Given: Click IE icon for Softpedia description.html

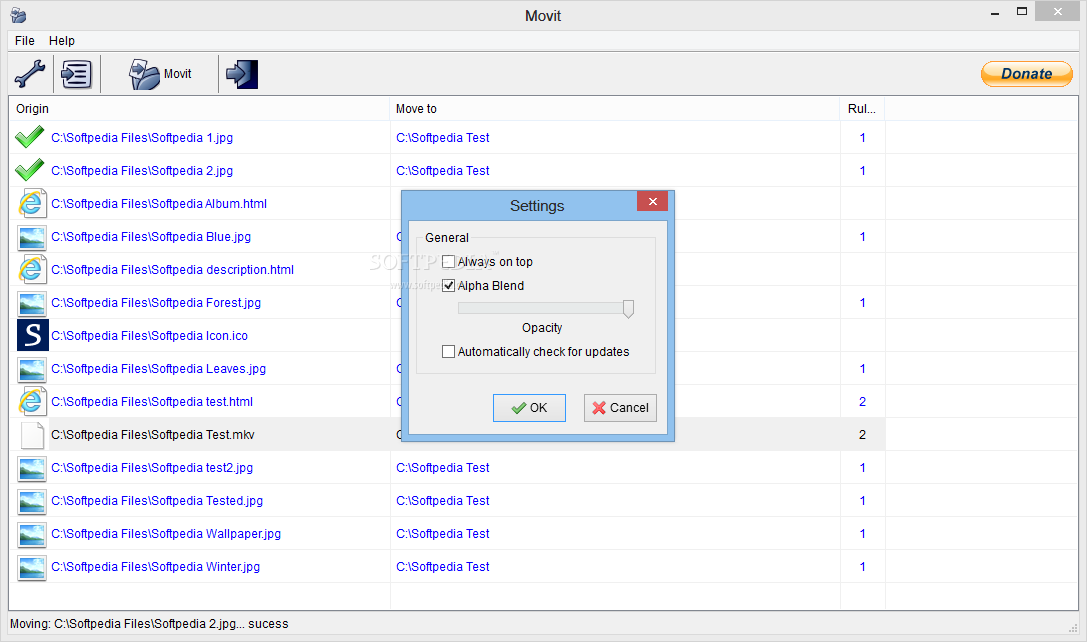Looking at the screenshot, I should click(x=31, y=270).
